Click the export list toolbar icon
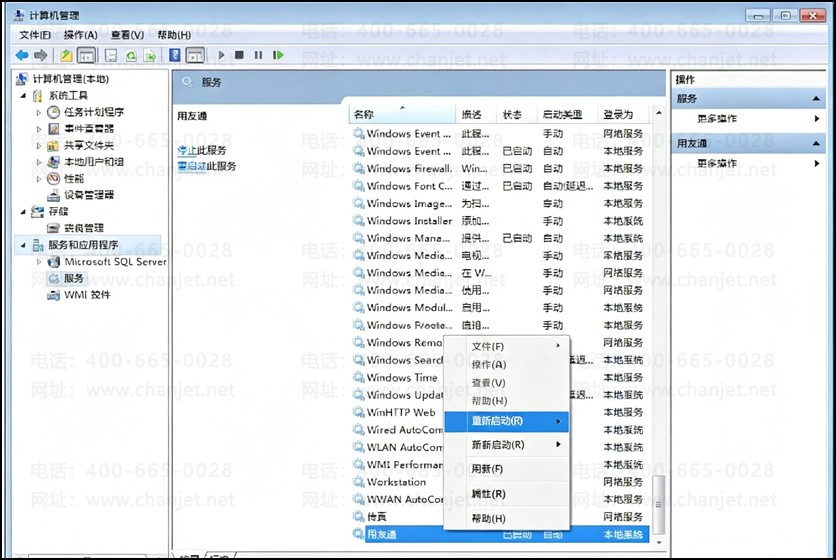836x560 pixels. click(150, 55)
